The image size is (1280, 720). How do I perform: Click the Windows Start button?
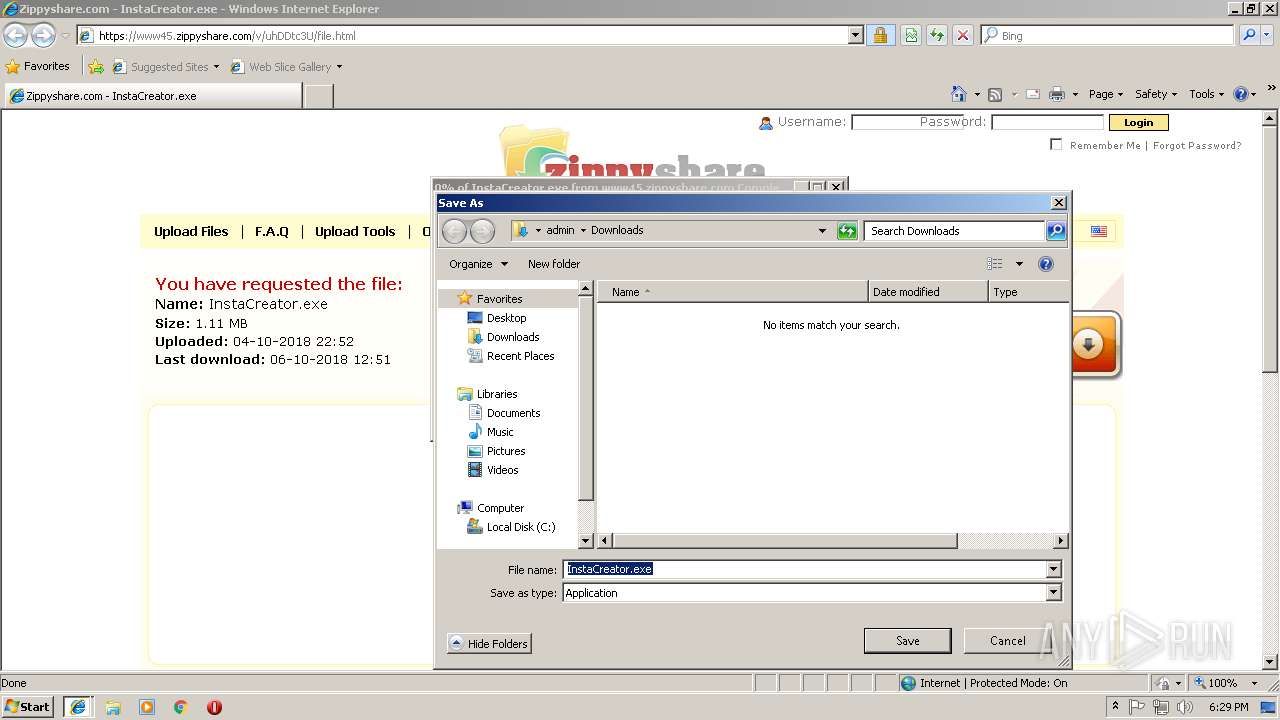tap(28, 707)
